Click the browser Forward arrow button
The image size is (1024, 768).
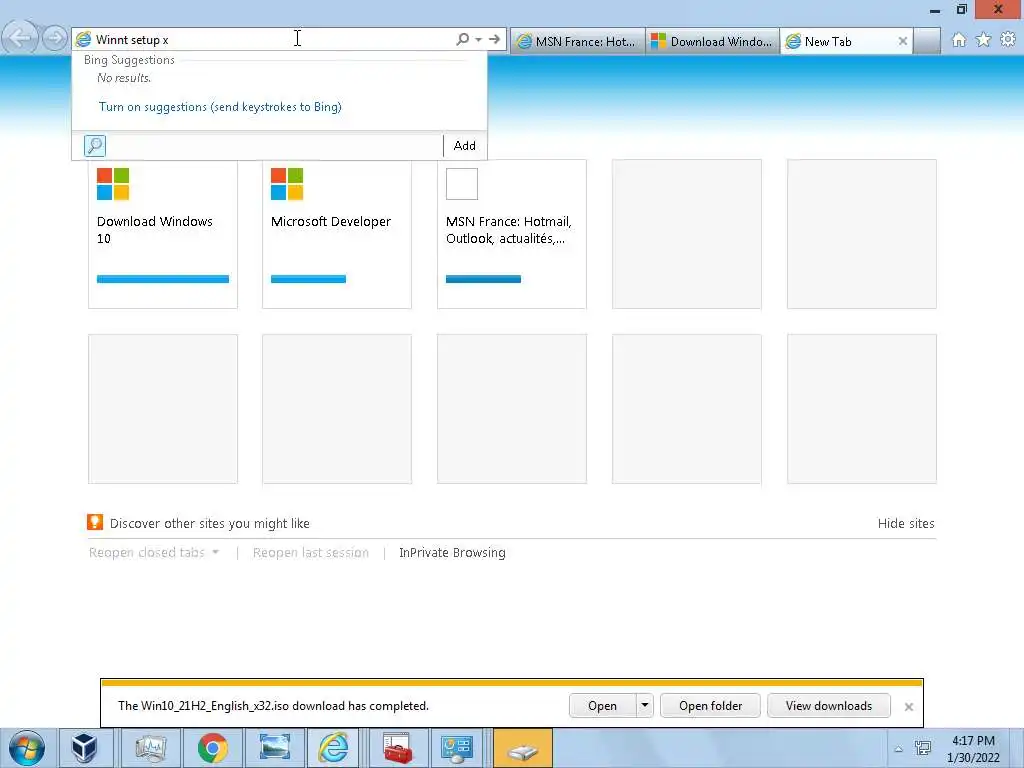[x=55, y=39]
